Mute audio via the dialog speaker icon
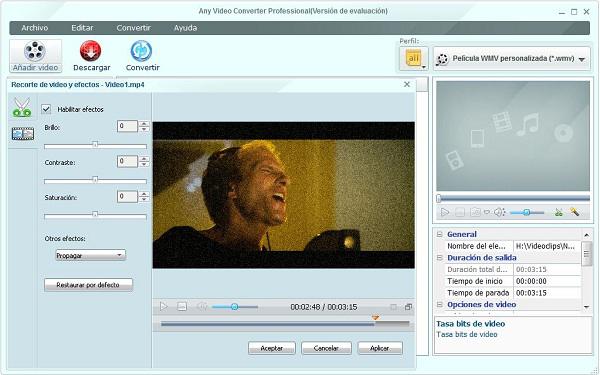Viewport: 600px width, 375px height. click(x=202, y=306)
